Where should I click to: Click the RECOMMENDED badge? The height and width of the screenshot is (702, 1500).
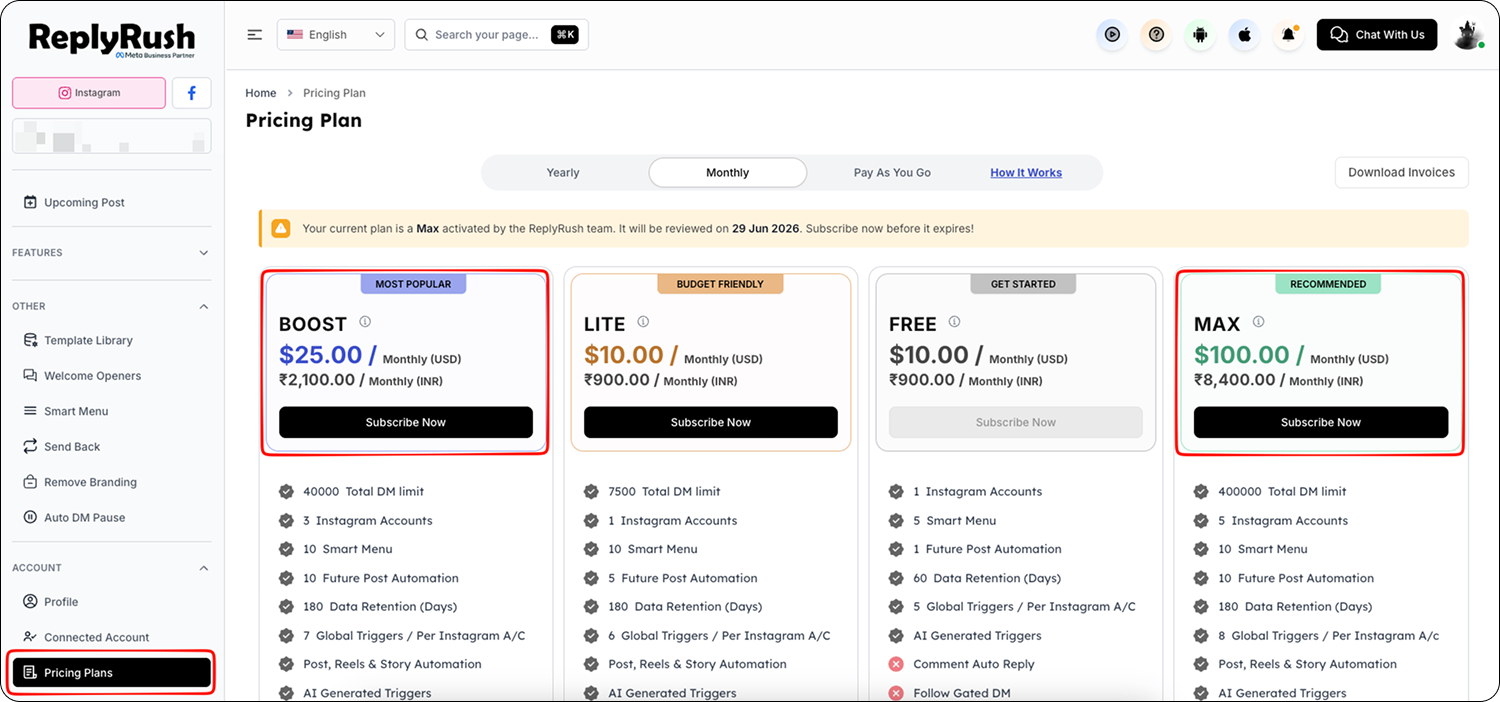pos(1328,284)
